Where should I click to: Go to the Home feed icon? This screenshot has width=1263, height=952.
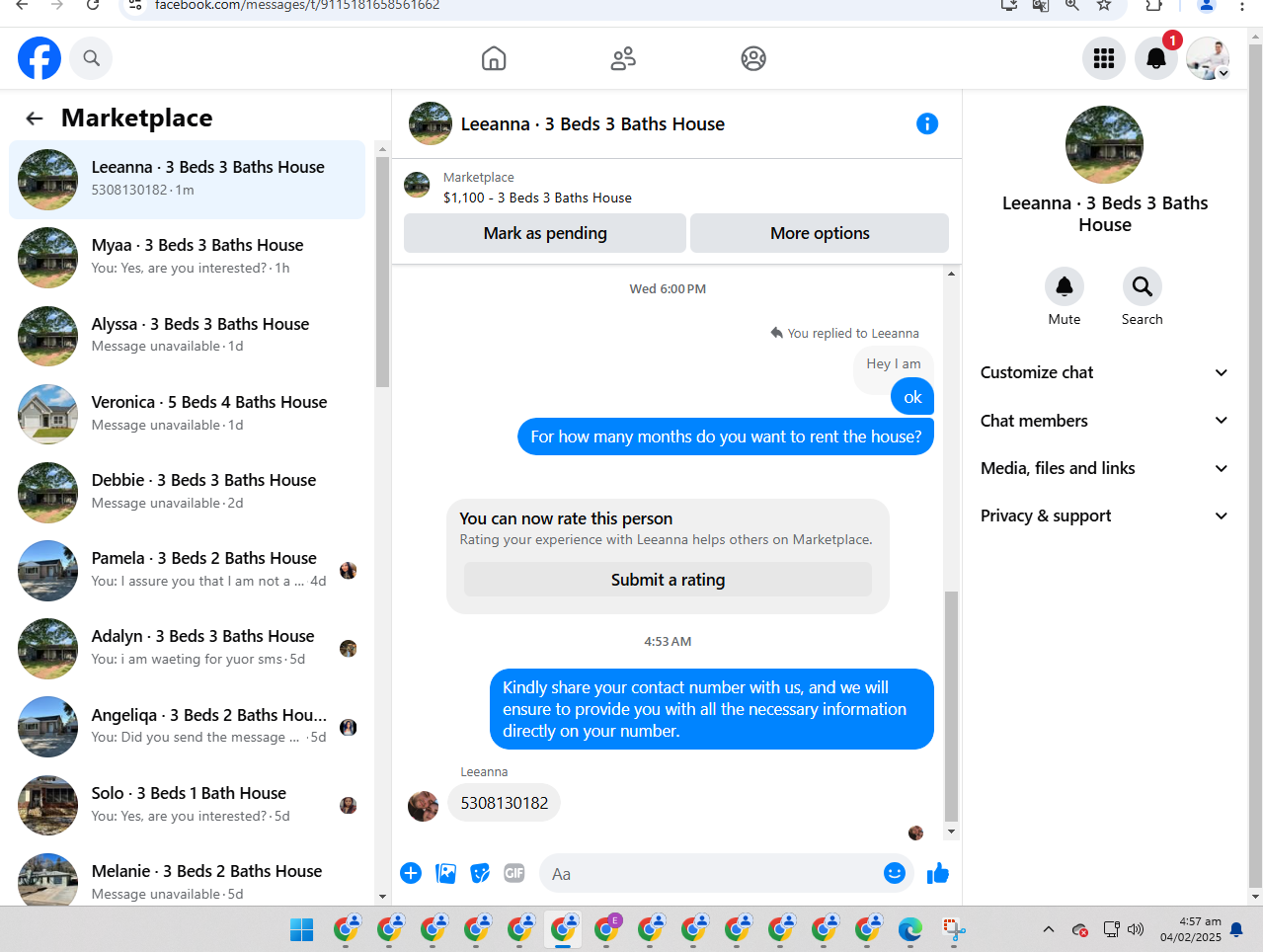(x=494, y=59)
